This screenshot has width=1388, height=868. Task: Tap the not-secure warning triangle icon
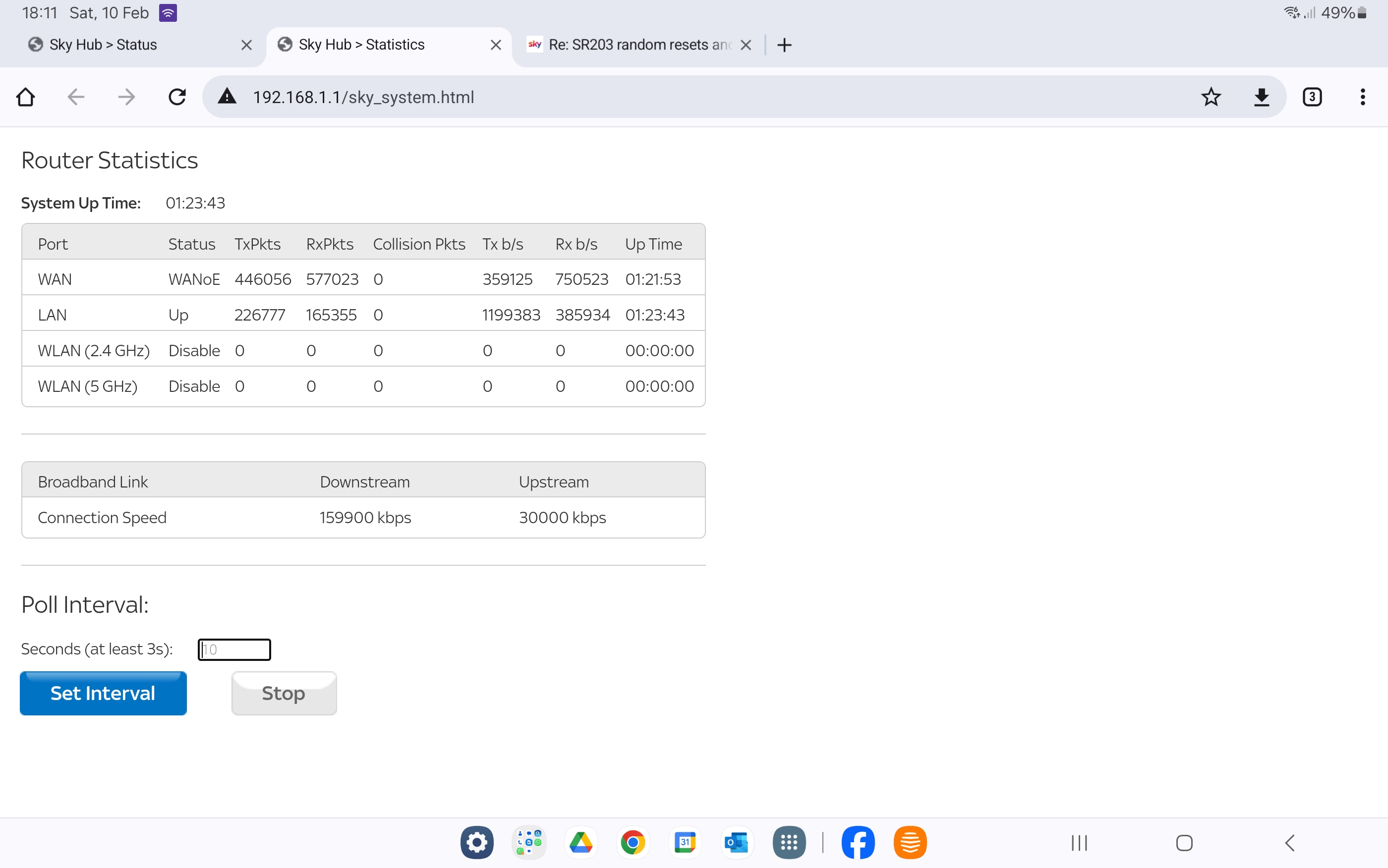[x=228, y=97]
